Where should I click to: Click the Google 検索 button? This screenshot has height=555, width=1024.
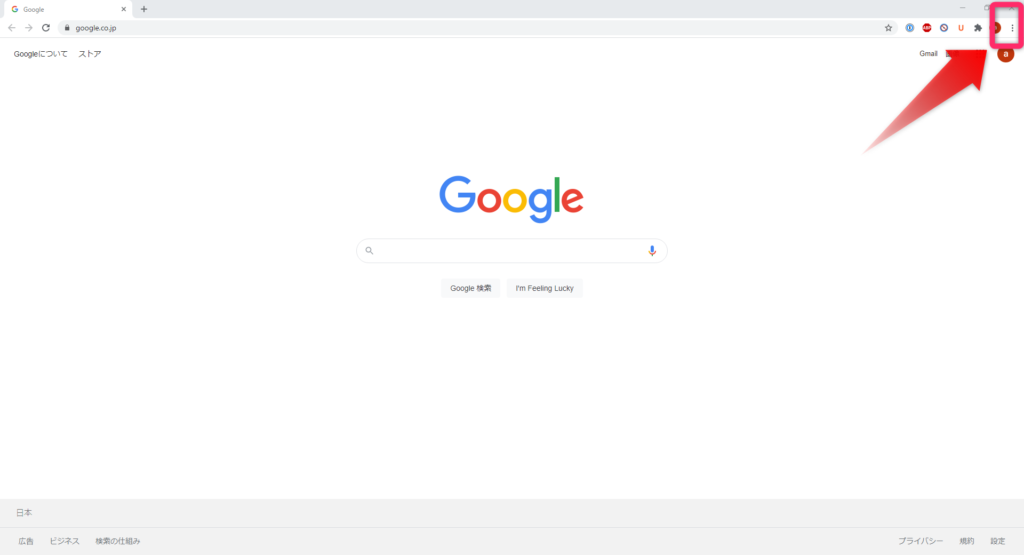(x=470, y=288)
